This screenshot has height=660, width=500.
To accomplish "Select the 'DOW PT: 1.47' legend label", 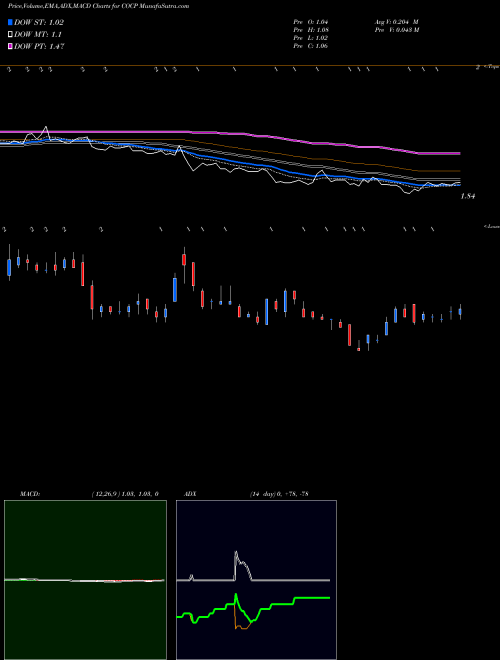I will (x=39, y=47).
